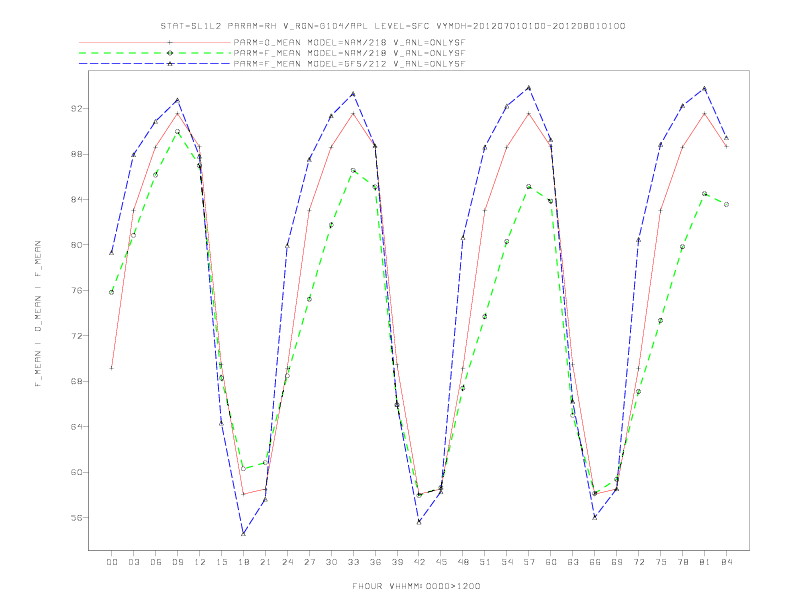The width and height of the screenshot is (792, 612).
Task: Click forecast hour 36 on x-axis
Action: pyautogui.click(x=375, y=562)
